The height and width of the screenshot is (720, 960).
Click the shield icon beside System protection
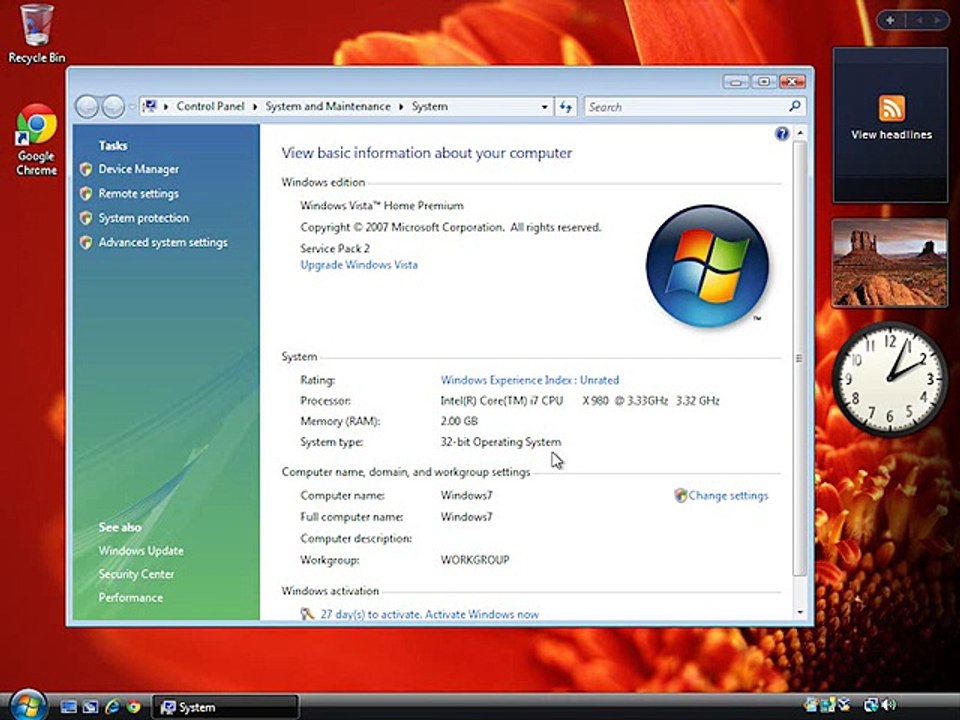pos(86,218)
